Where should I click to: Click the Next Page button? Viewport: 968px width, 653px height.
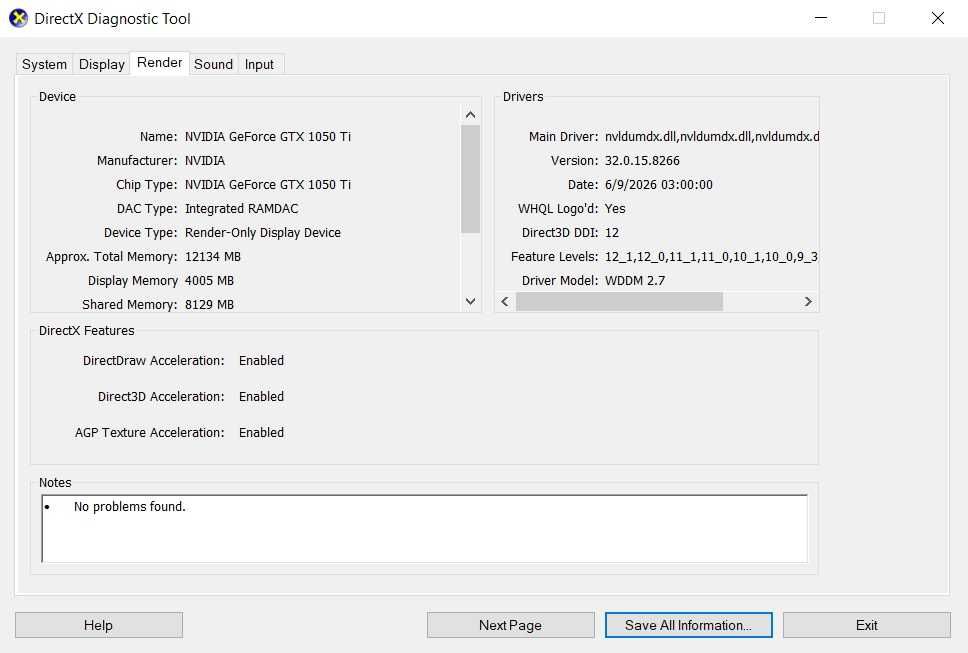click(511, 625)
